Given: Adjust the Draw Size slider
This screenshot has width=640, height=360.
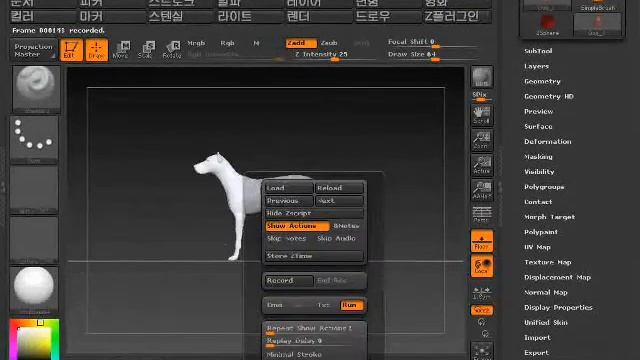Looking at the screenshot, I should click(433, 56).
